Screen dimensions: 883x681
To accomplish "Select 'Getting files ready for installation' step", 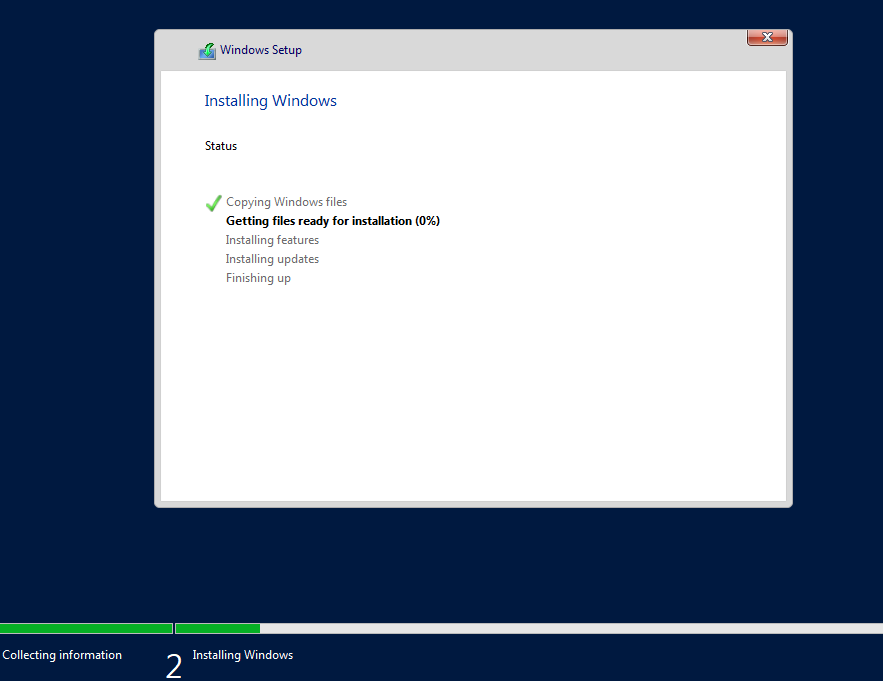I will (x=332, y=221).
